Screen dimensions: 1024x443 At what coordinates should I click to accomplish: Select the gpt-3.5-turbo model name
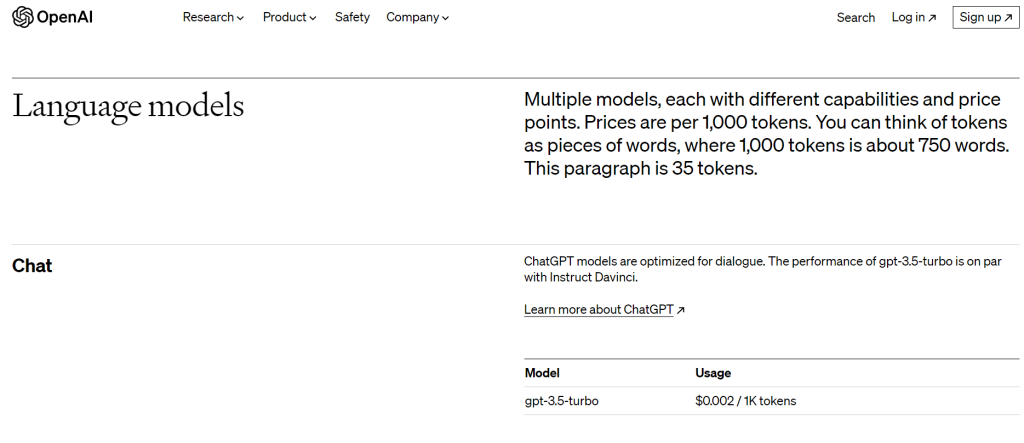pos(562,401)
